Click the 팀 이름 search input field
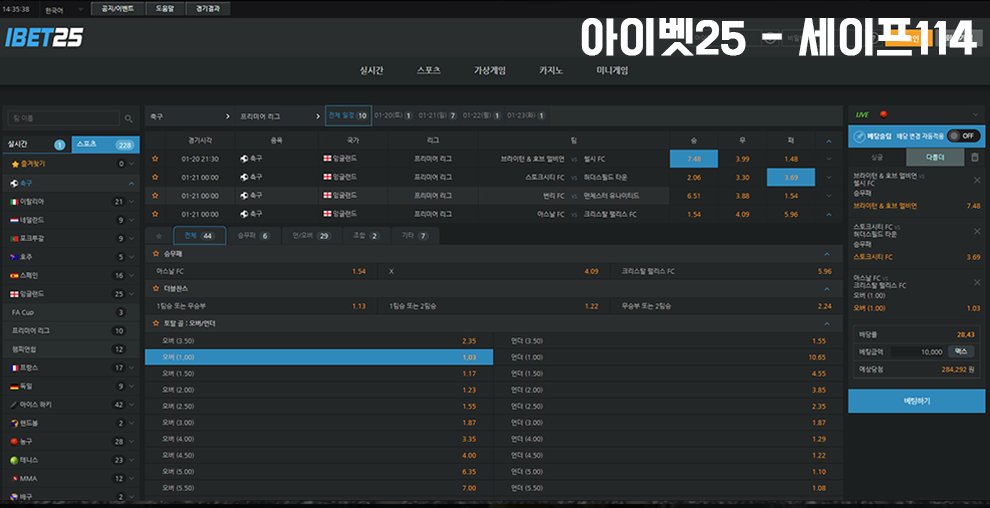 pyautogui.click(x=63, y=118)
